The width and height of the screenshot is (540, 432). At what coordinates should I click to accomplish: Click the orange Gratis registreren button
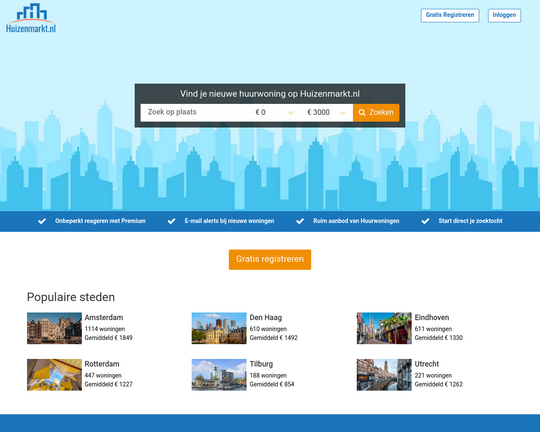[270, 259]
